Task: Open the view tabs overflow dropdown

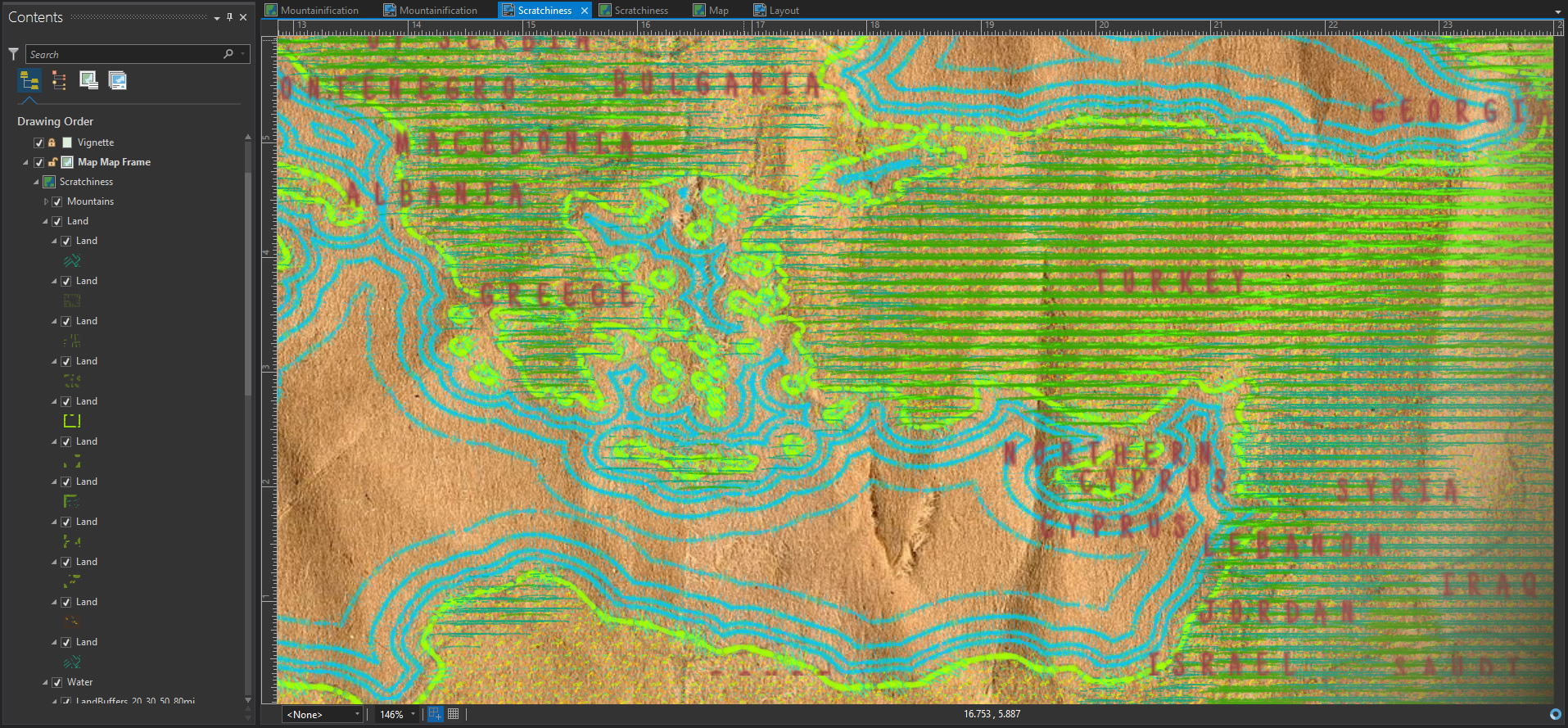Action: 1557,11
